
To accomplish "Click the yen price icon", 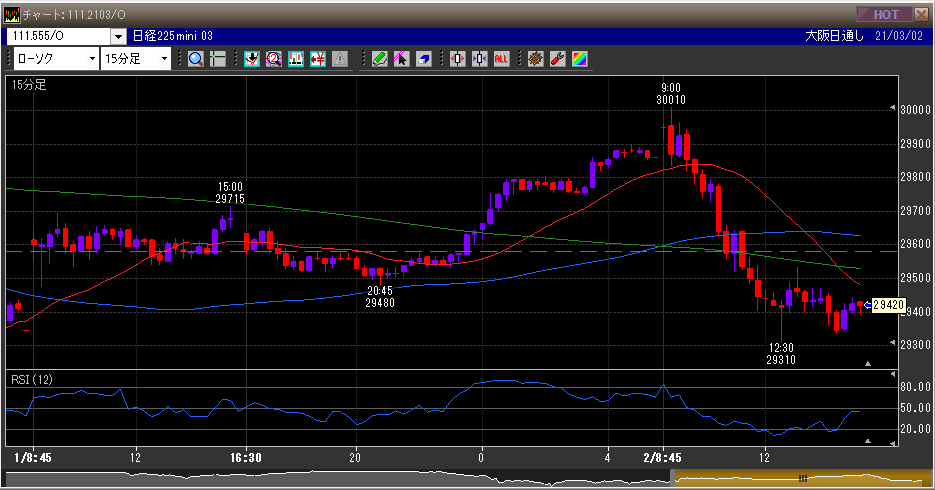I will point(318,58).
